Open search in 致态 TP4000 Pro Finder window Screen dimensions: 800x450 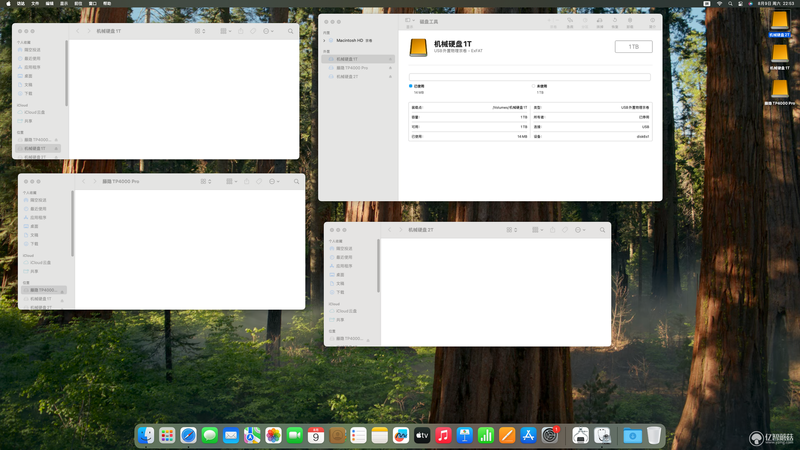point(296,181)
